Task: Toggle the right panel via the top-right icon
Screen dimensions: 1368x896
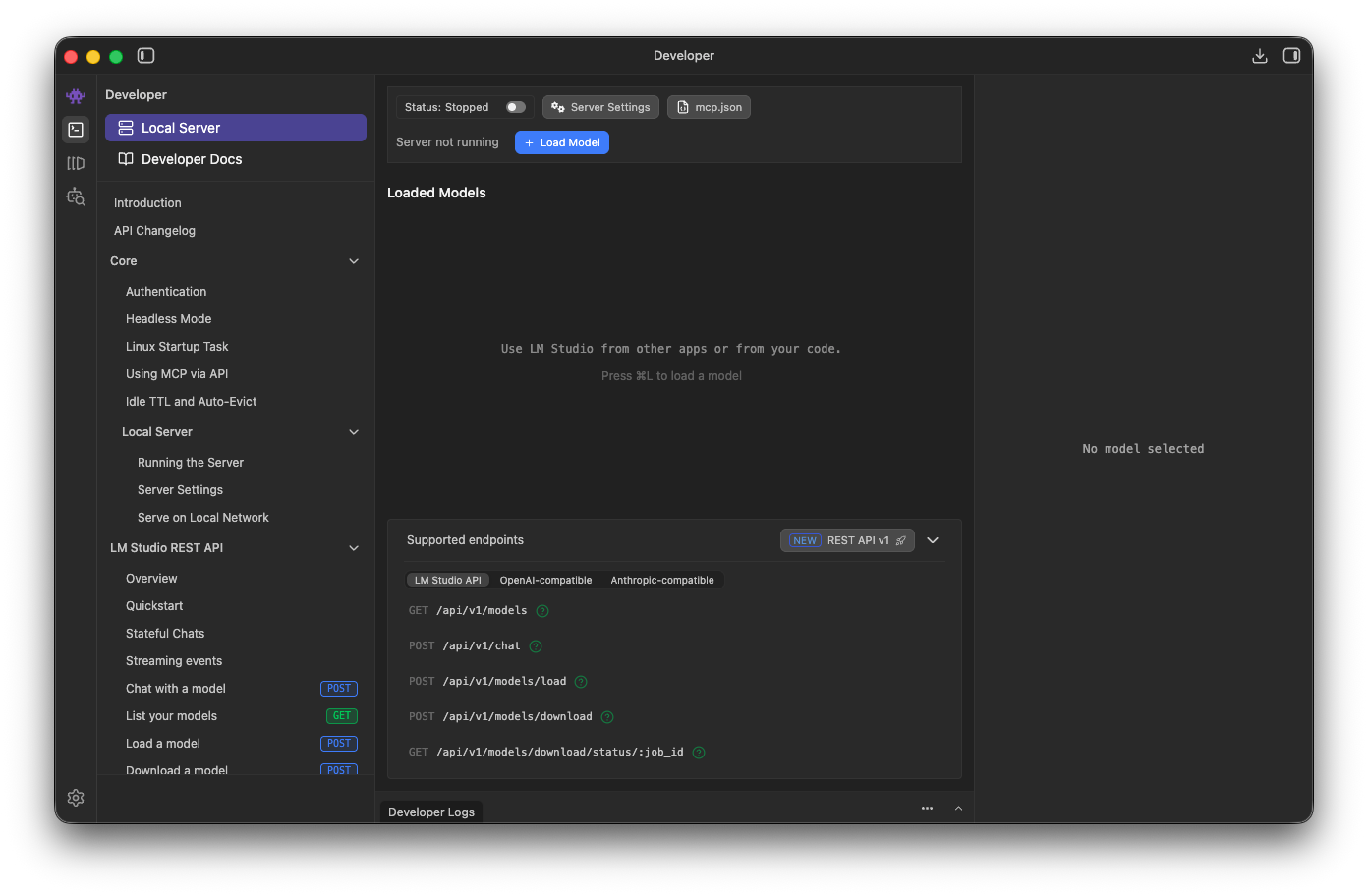Action: 1292,56
